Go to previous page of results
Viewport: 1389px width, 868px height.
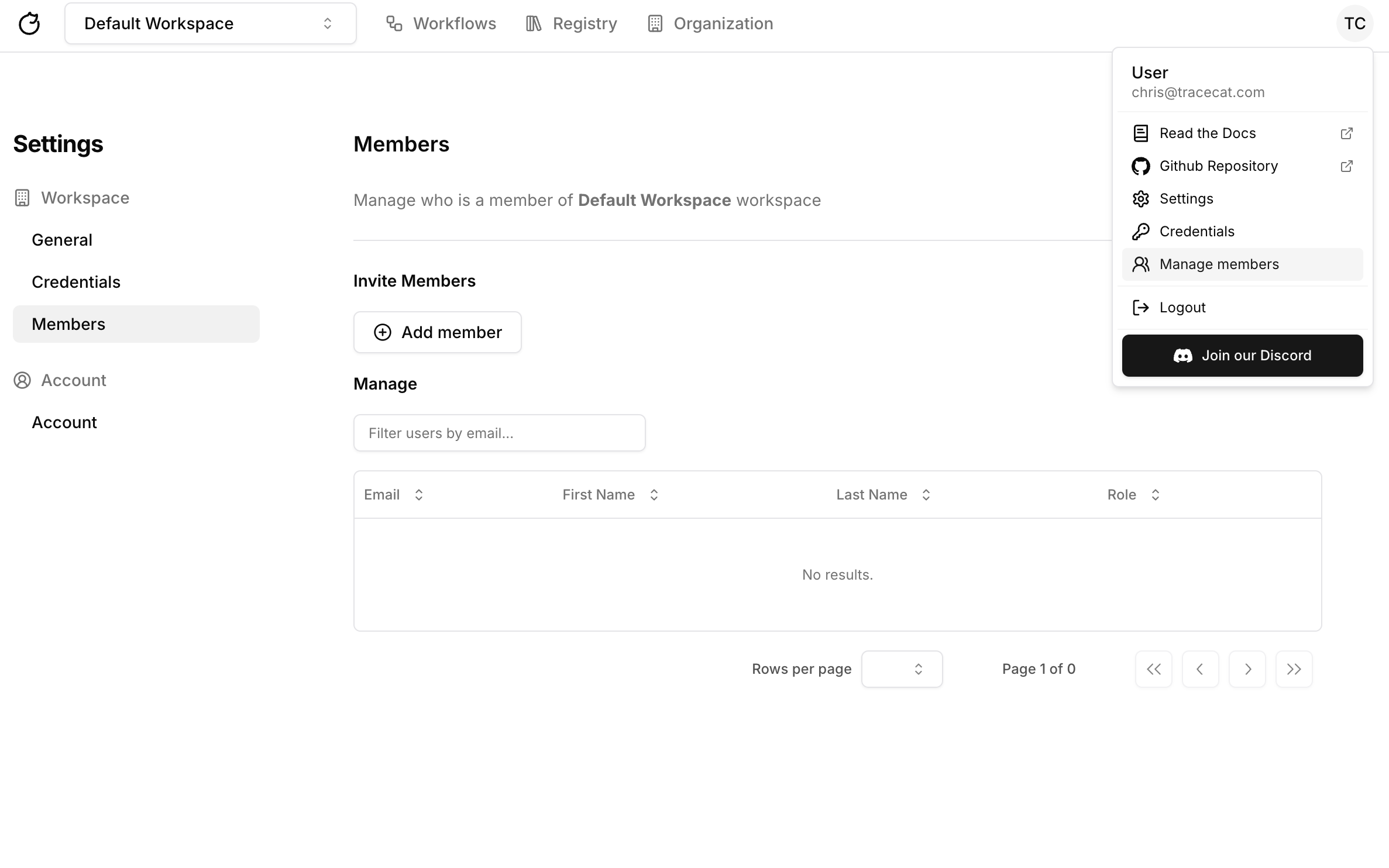tap(1200, 669)
